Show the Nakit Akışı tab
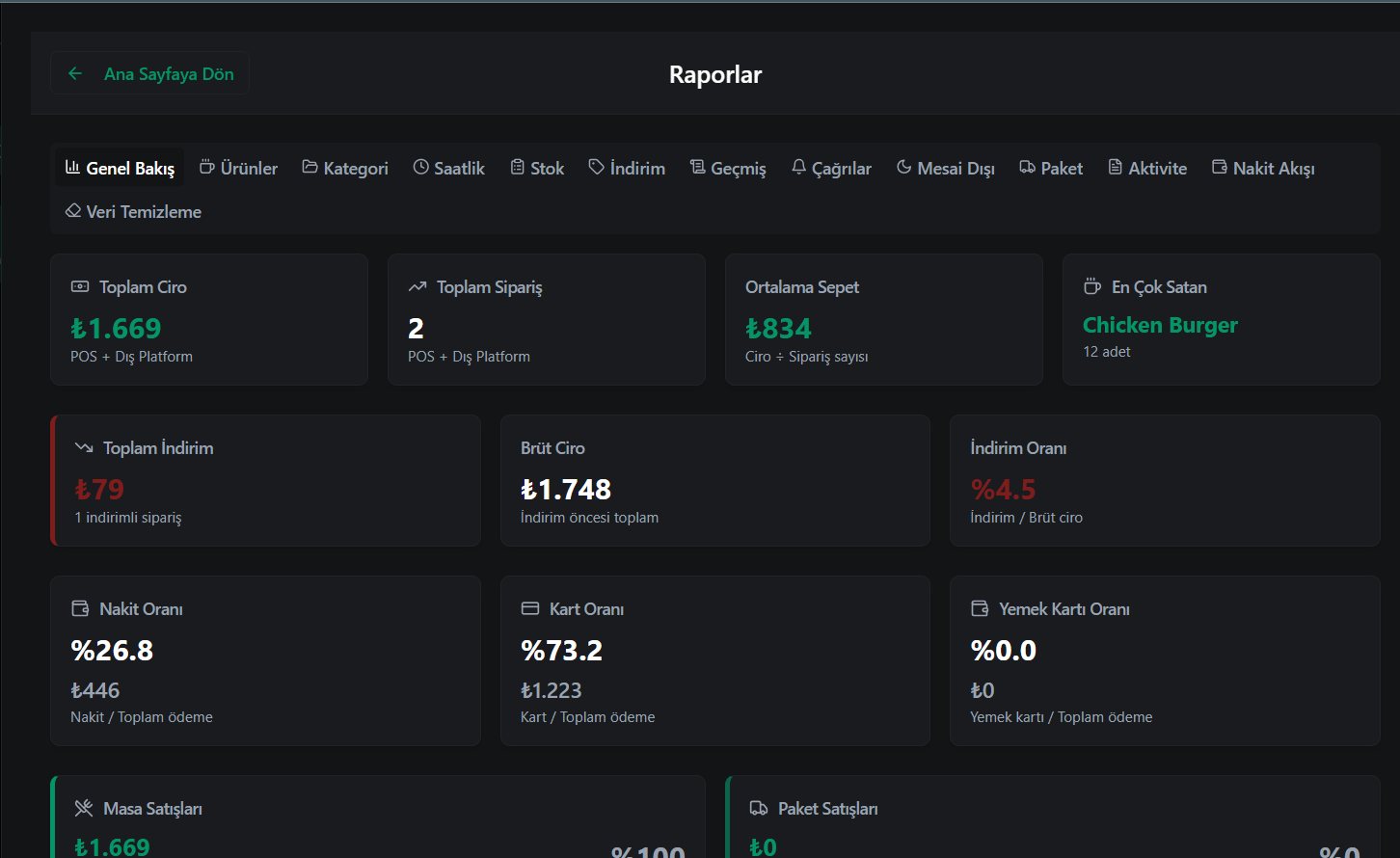The image size is (1400, 858). [x=1263, y=168]
